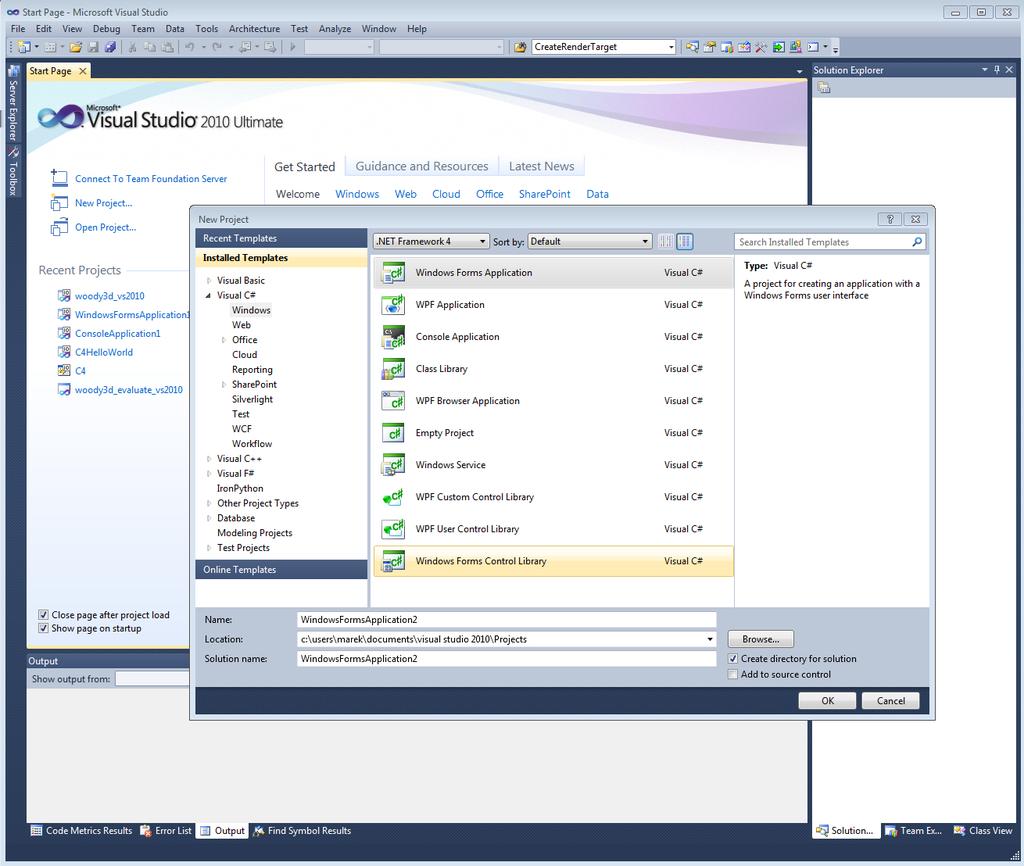The height and width of the screenshot is (866, 1024).
Task: Click the New Project dialog help button
Action: 889,219
